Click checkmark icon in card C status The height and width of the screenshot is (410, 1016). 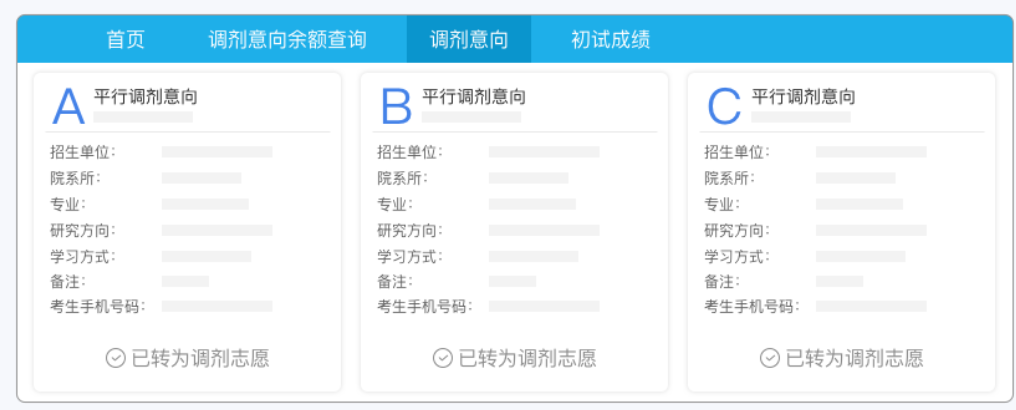[x=769, y=358]
